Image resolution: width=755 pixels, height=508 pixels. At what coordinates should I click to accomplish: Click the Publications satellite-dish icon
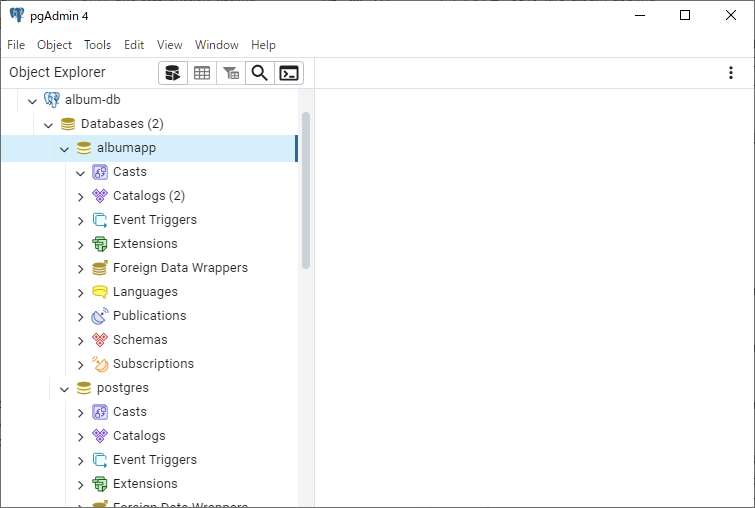tap(100, 316)
